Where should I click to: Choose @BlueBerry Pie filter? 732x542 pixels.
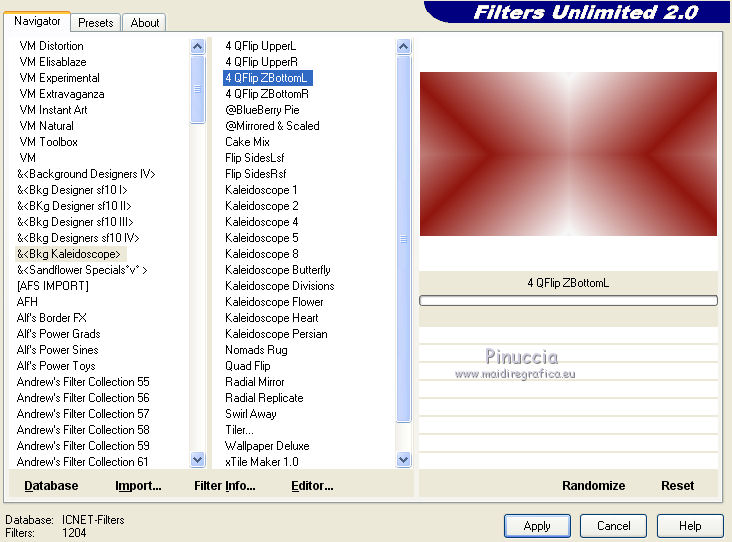[x=262, y=110]
